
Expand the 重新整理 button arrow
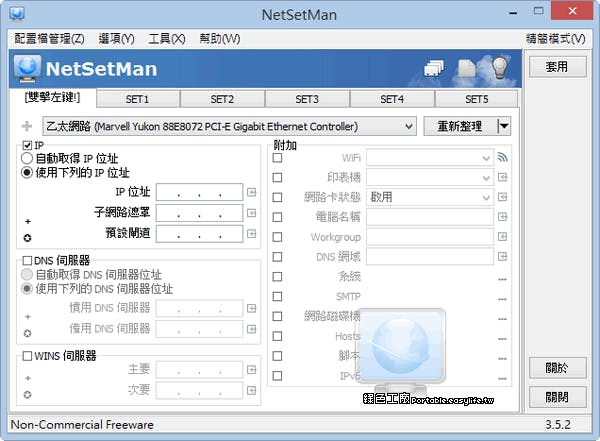[504, 126]
